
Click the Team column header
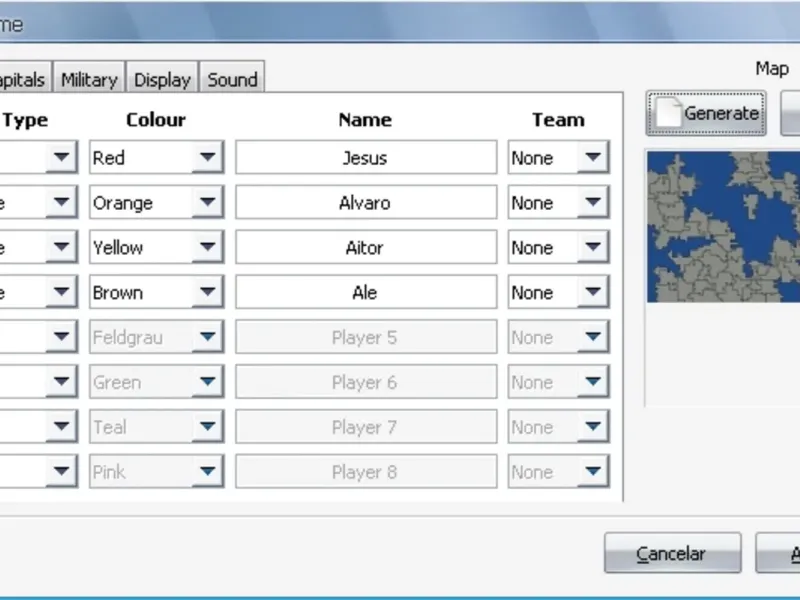tap(559, 120)
